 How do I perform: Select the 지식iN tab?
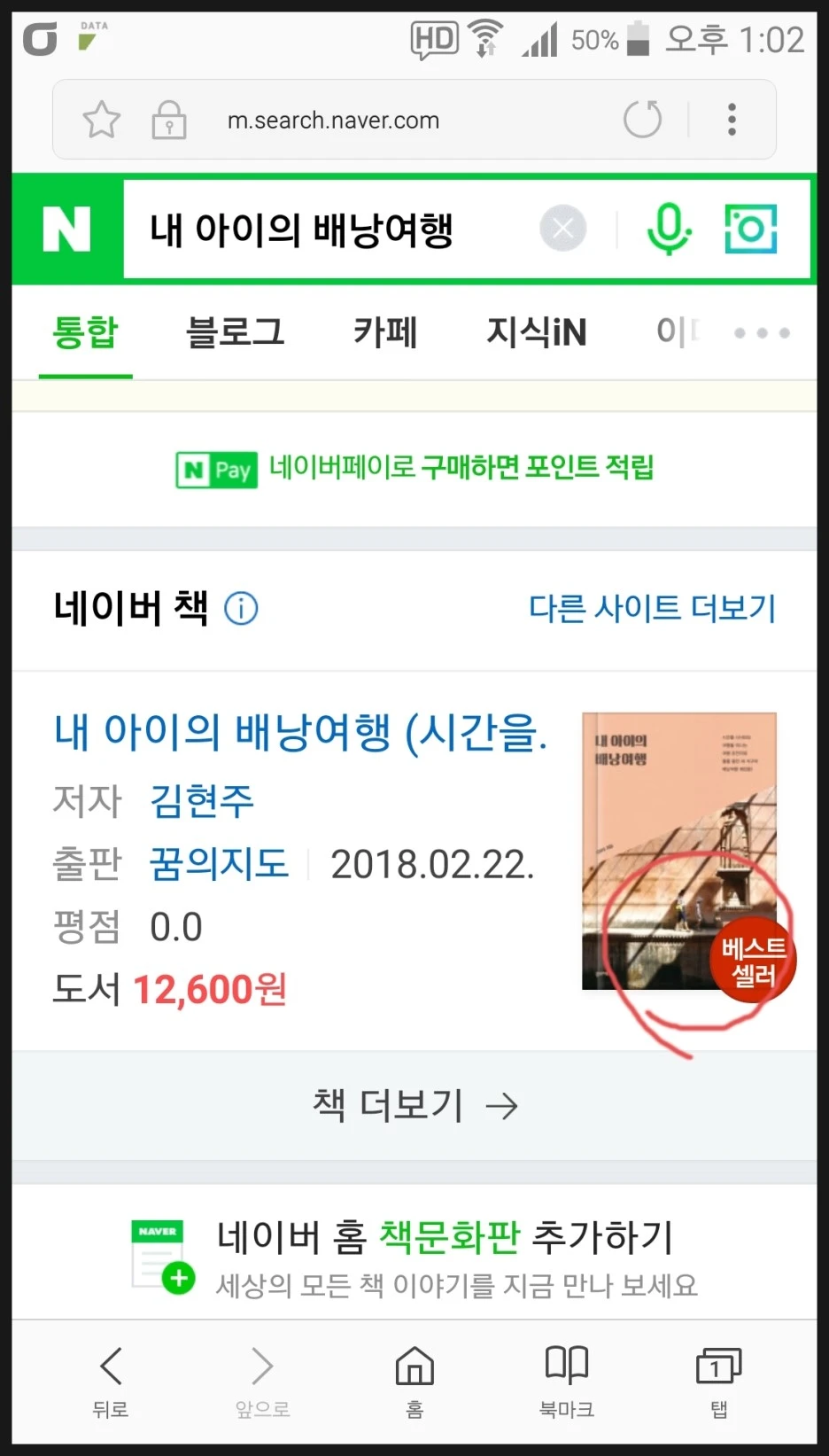(537, 332)
